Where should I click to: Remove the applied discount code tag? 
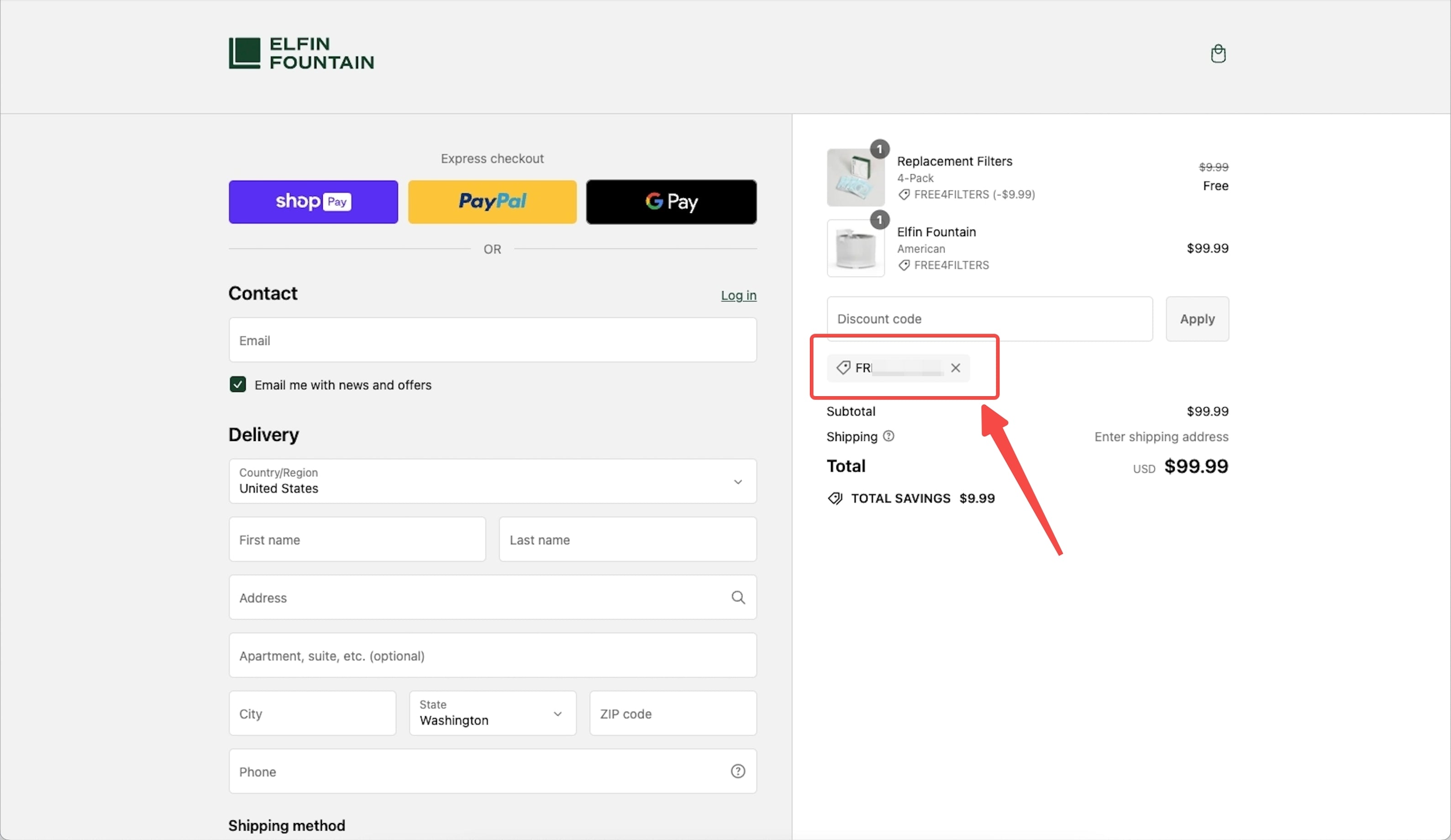point(955,368)
